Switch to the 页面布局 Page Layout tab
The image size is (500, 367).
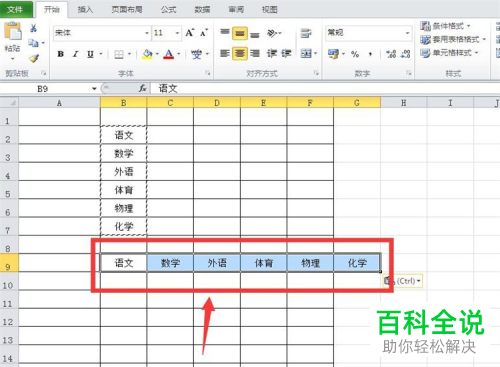127,9
